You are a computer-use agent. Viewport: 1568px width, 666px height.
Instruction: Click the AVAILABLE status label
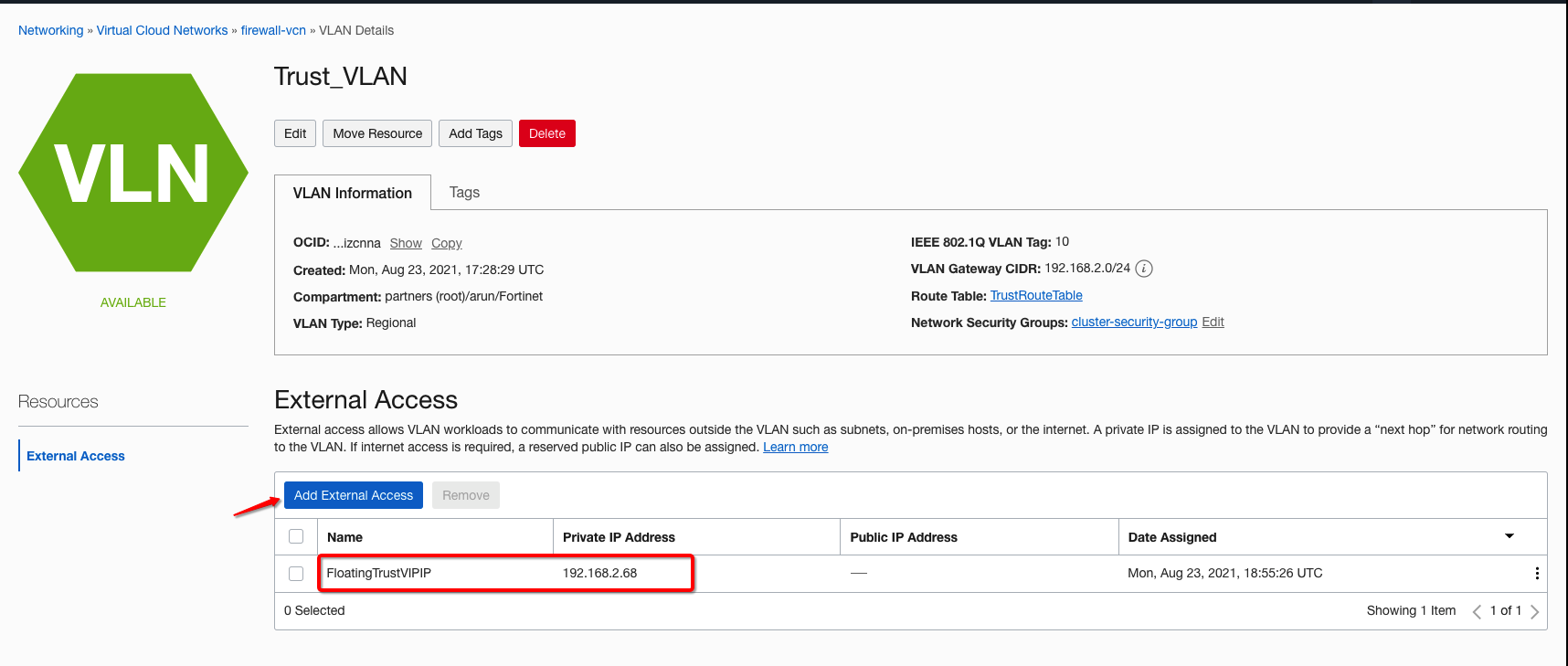coord(133,302)
